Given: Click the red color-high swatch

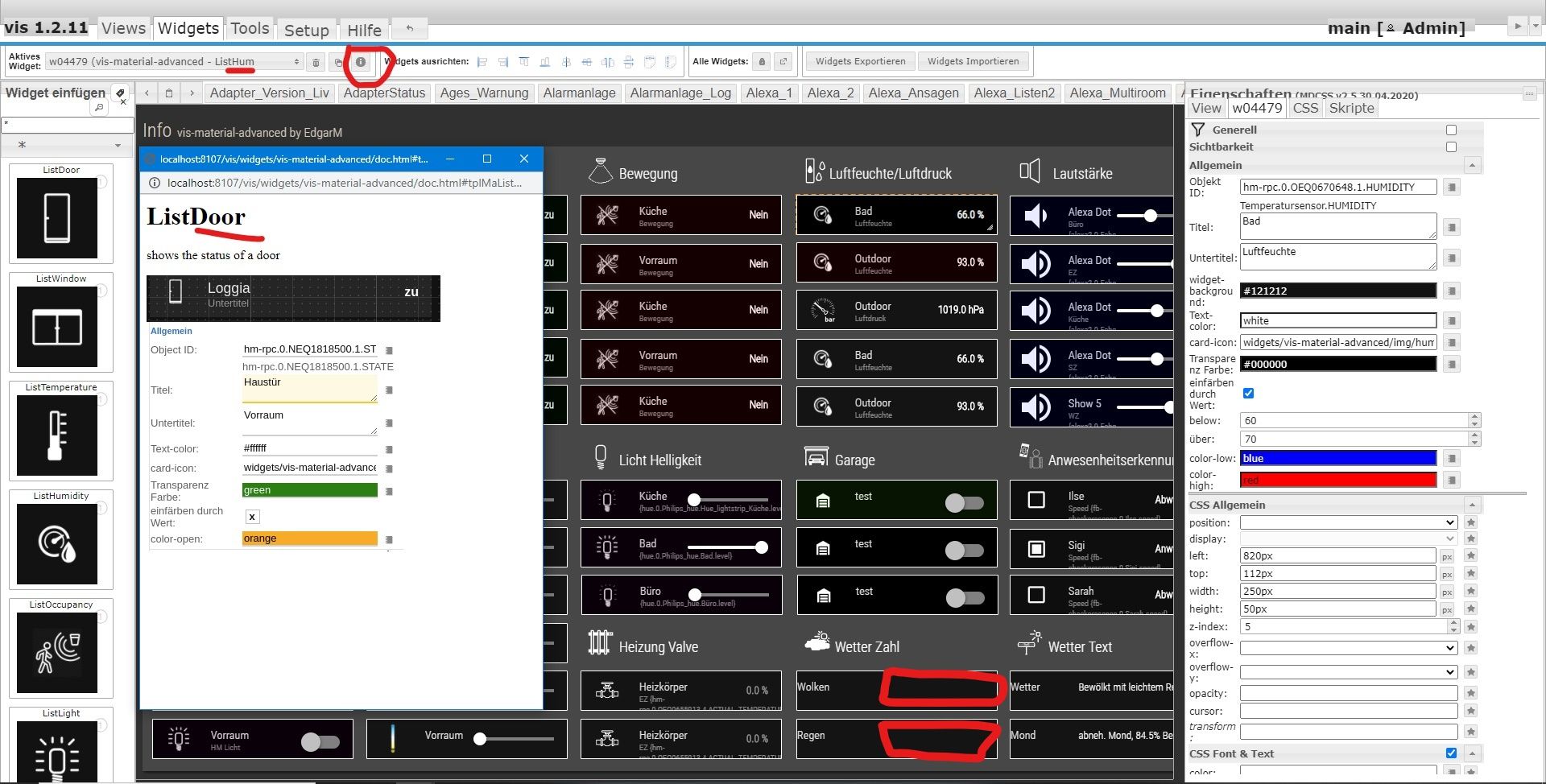Looking at the screenshot, I should pyautogui.click(x=1338, y=480).
